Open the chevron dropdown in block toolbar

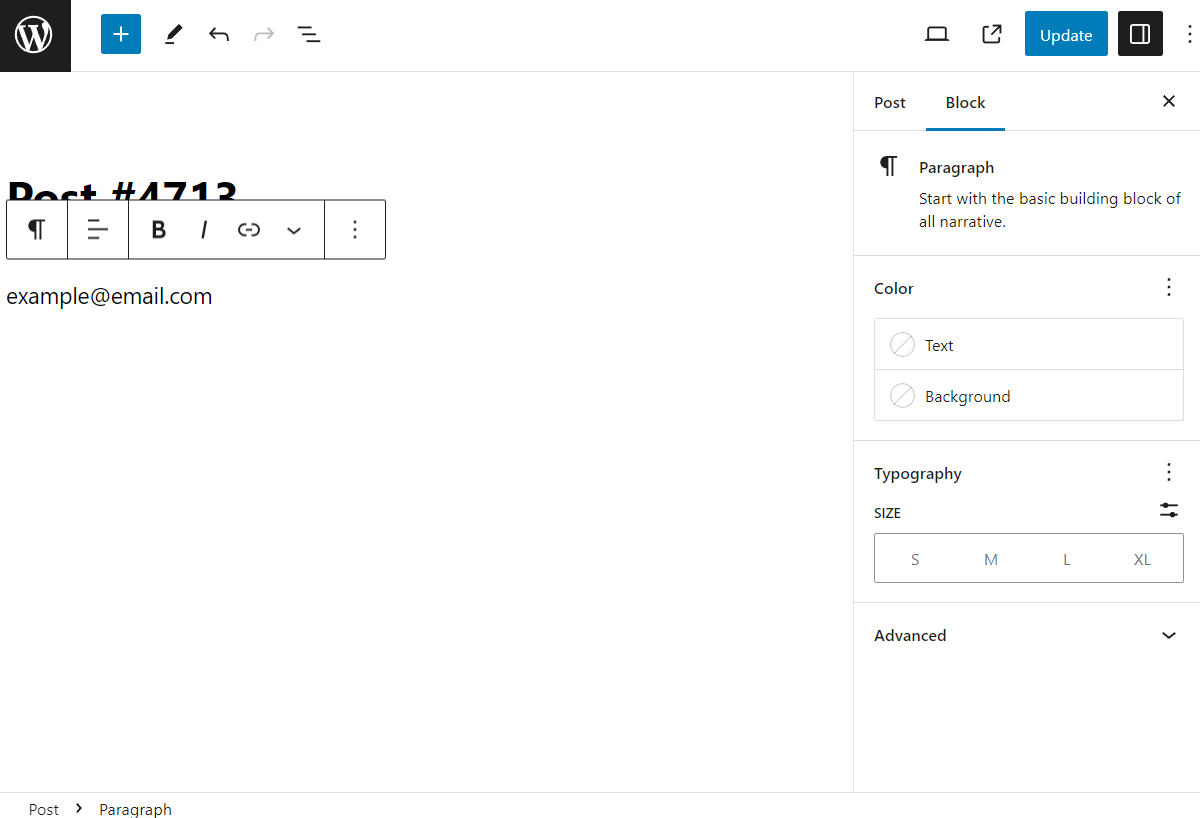click(294, 229)
